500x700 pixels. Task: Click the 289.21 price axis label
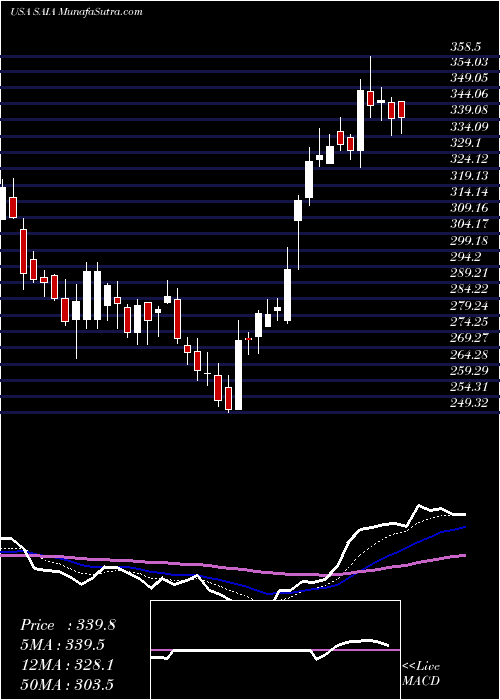tap(468, 272)
